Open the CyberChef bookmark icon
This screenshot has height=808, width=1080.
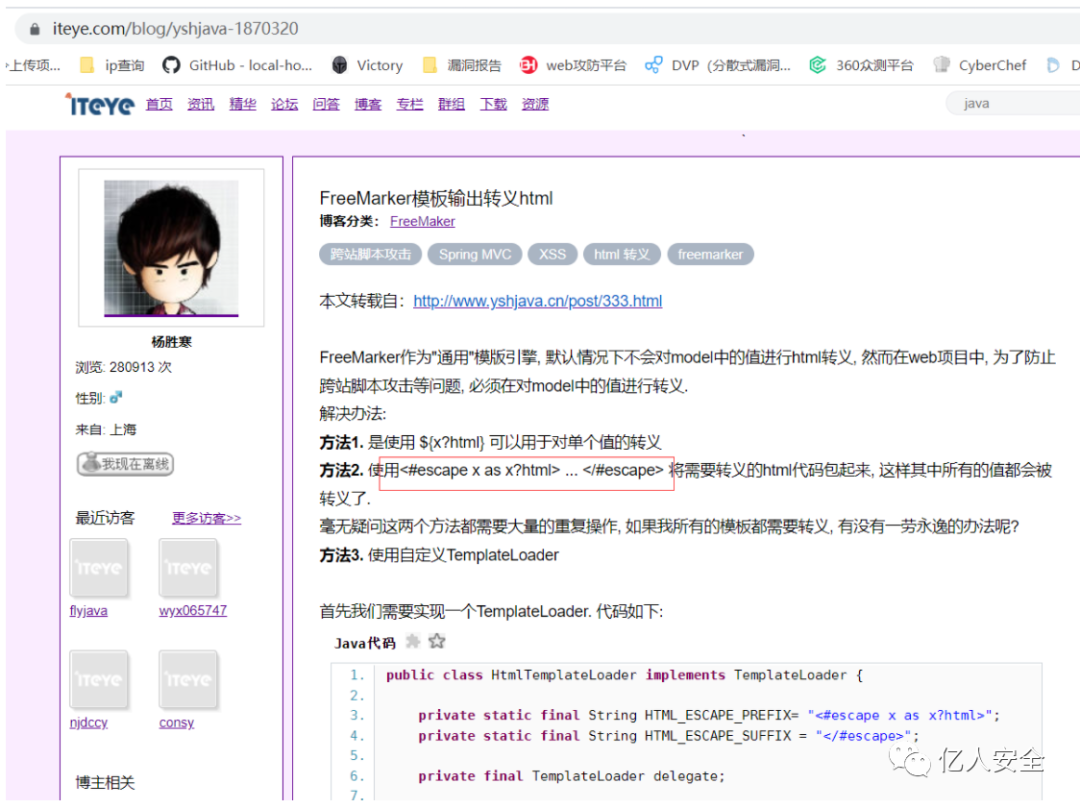[941, 65]
